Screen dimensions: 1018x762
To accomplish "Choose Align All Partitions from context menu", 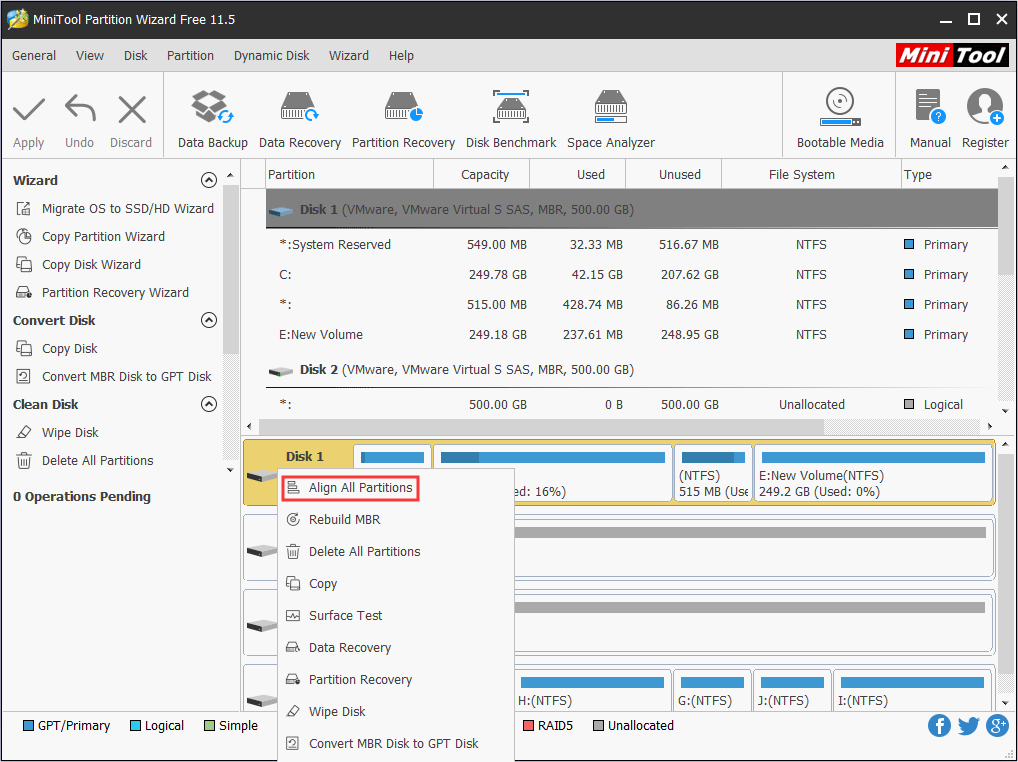I will 351,487.
